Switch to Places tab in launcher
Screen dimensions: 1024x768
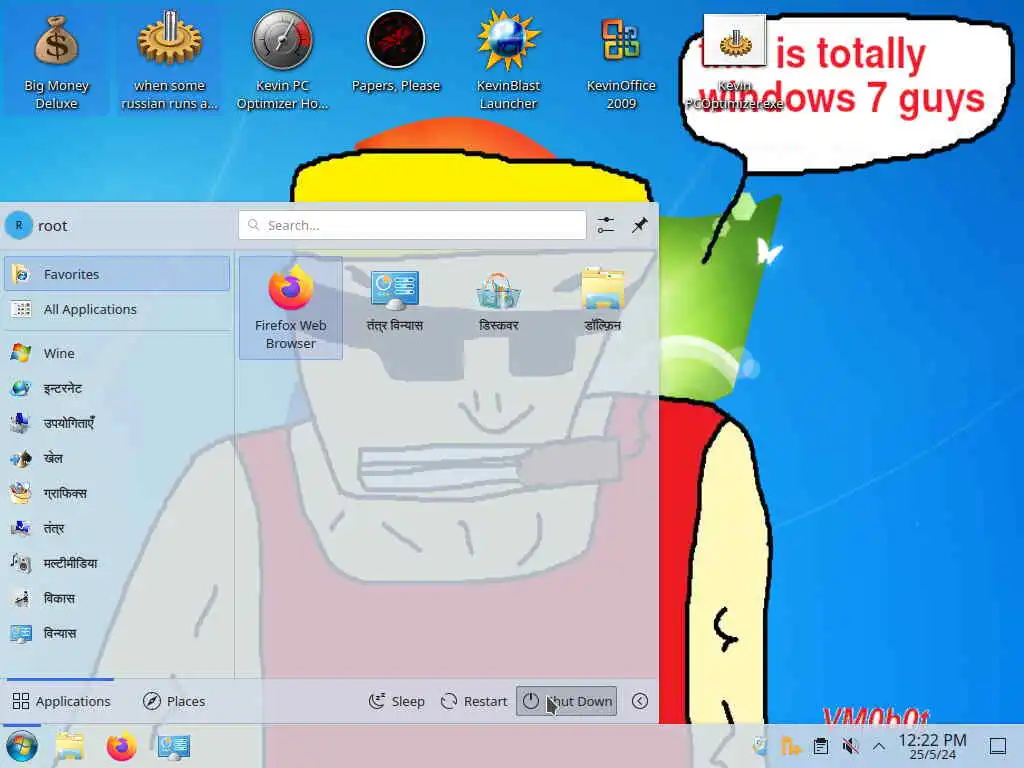click(174, 701)
